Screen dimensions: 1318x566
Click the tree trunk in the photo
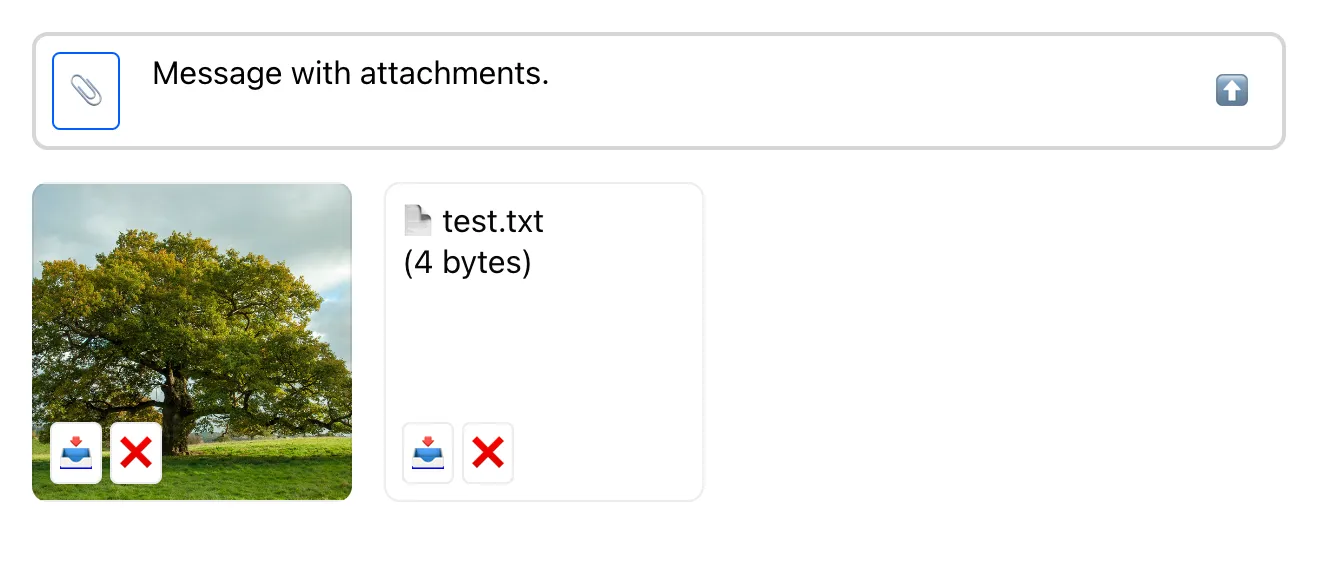180,410
